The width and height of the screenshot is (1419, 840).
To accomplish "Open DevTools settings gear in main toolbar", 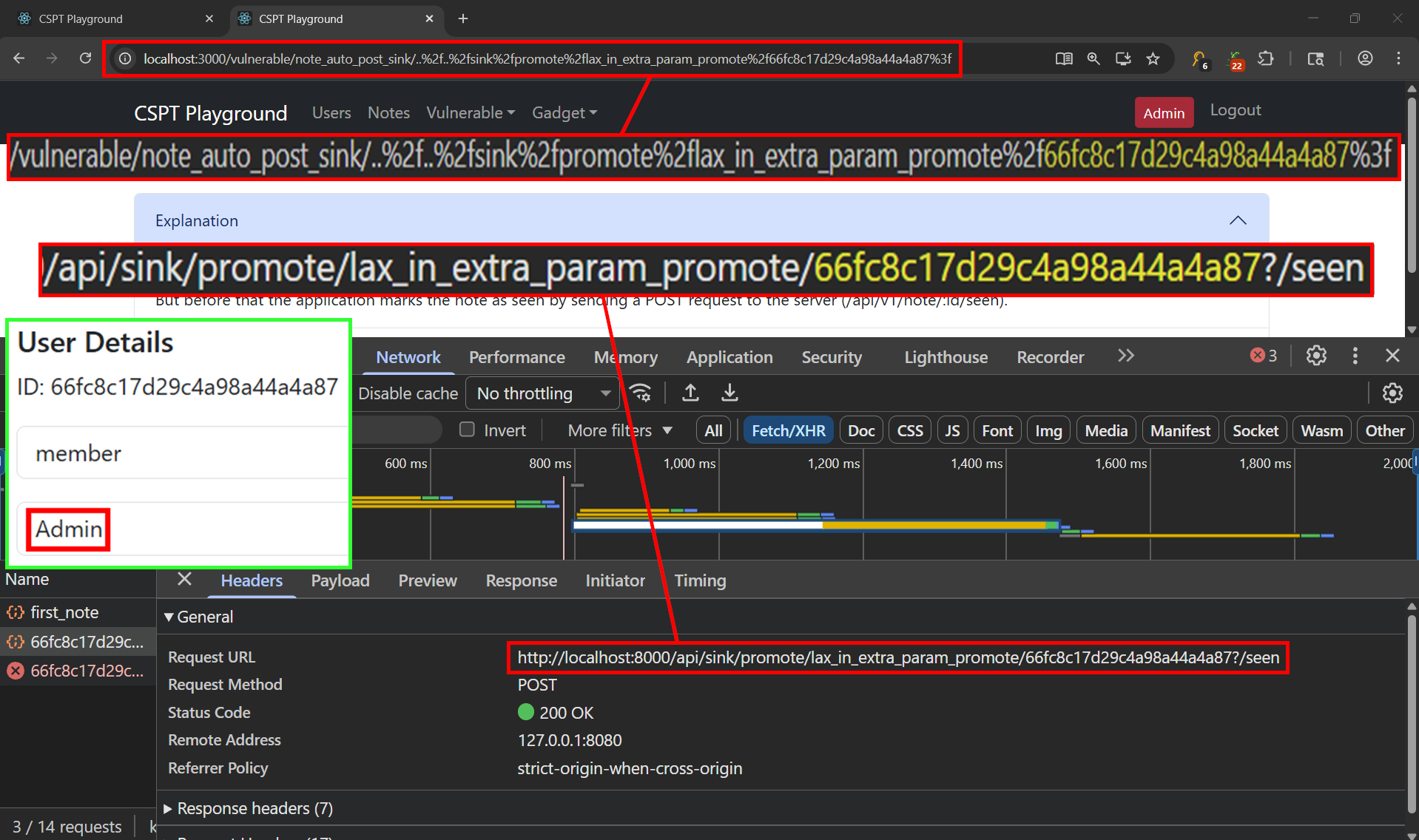I will [1316, 356].
